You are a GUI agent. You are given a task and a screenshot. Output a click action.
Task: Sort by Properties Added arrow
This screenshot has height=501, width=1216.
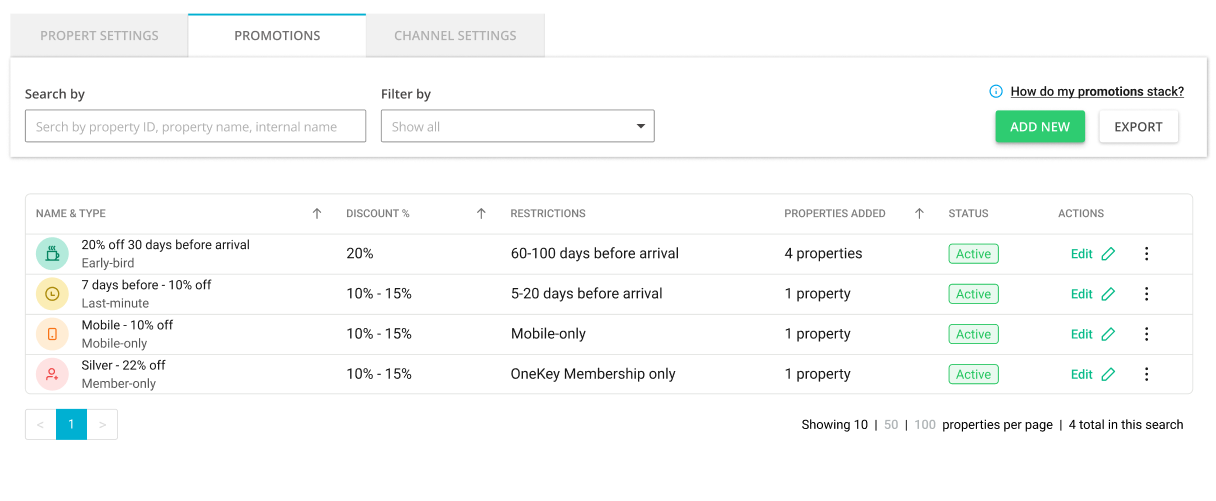[919, 214]
